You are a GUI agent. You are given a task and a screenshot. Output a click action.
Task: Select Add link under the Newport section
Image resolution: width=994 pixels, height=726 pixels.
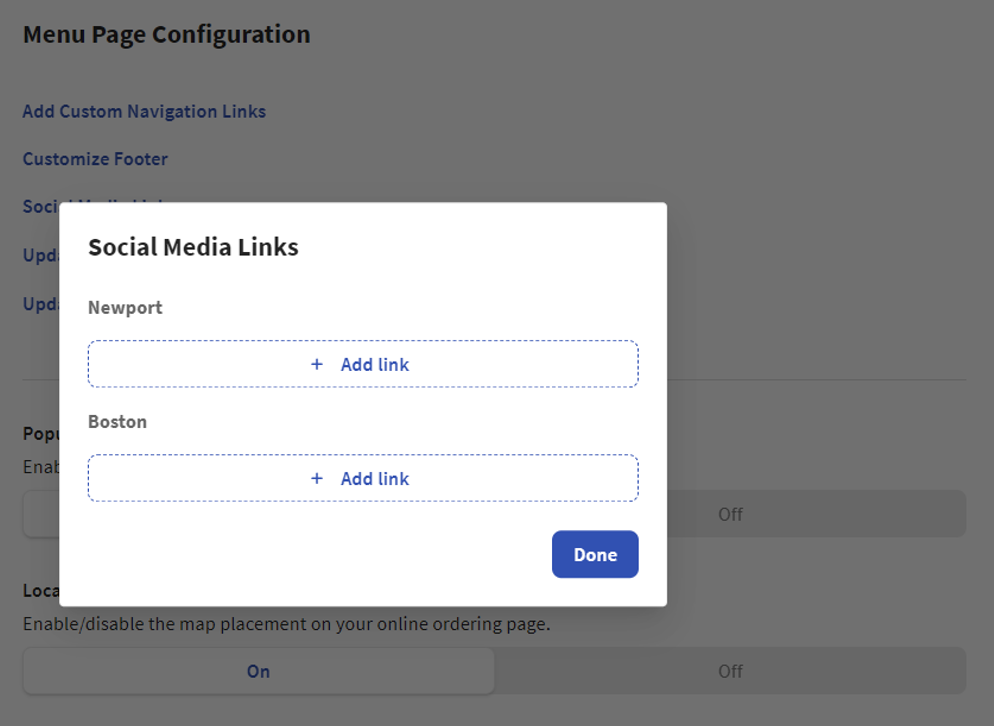pos(376,364)
